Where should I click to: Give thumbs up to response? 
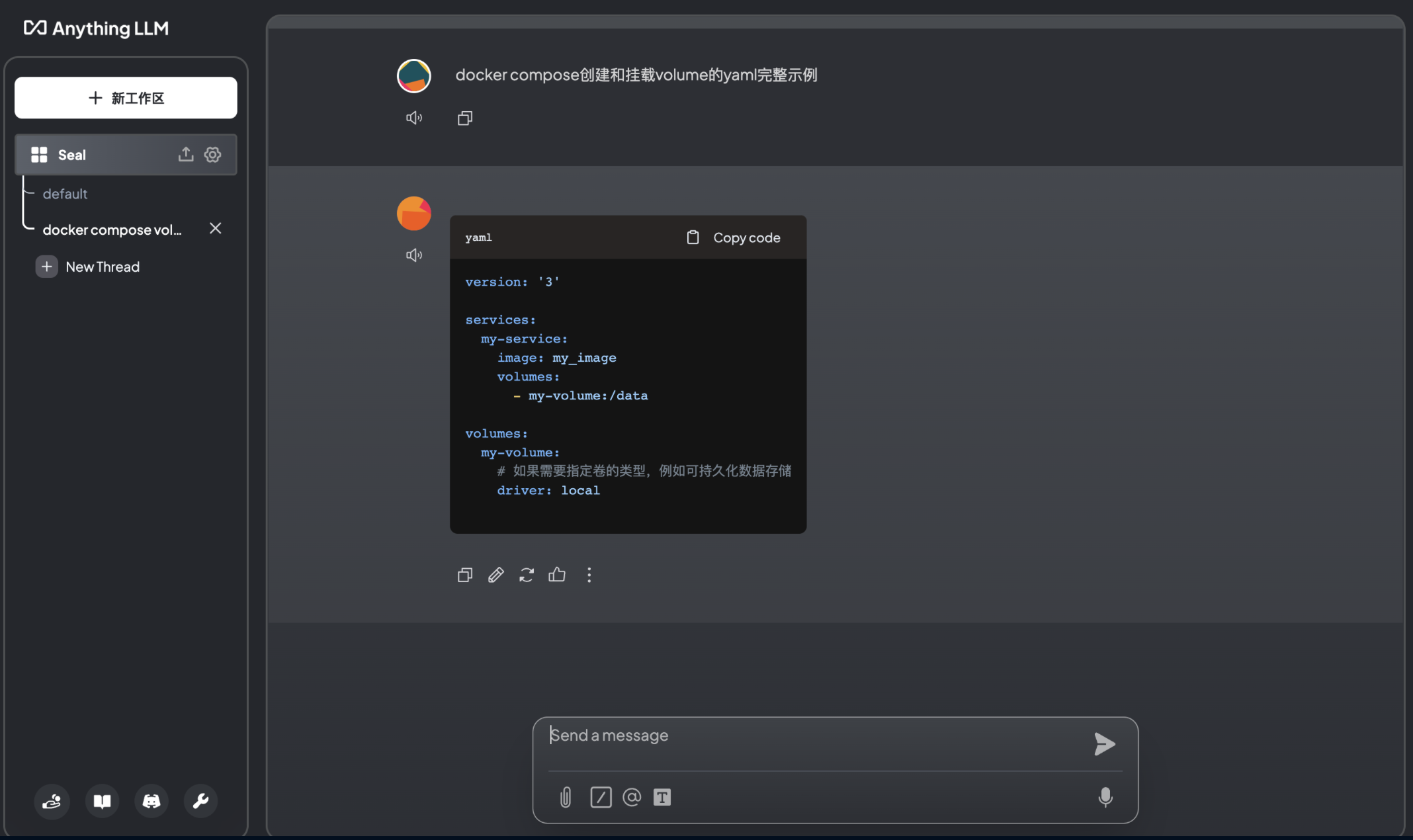pyautogui.click(x=557, y=575)
